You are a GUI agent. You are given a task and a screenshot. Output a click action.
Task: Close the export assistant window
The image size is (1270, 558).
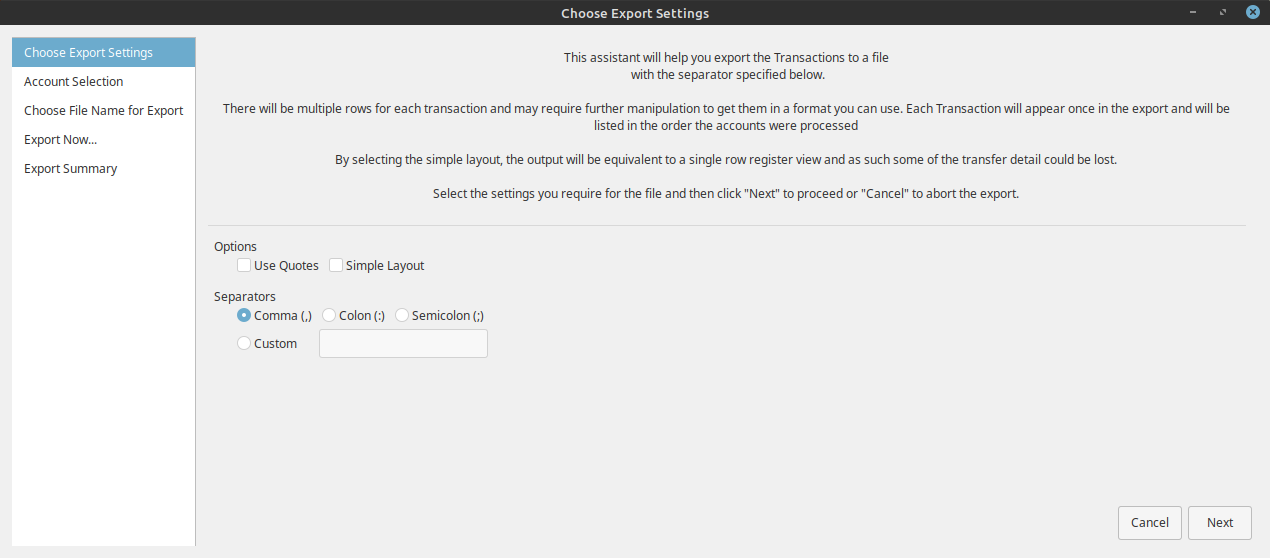(x=1252, y=12)
